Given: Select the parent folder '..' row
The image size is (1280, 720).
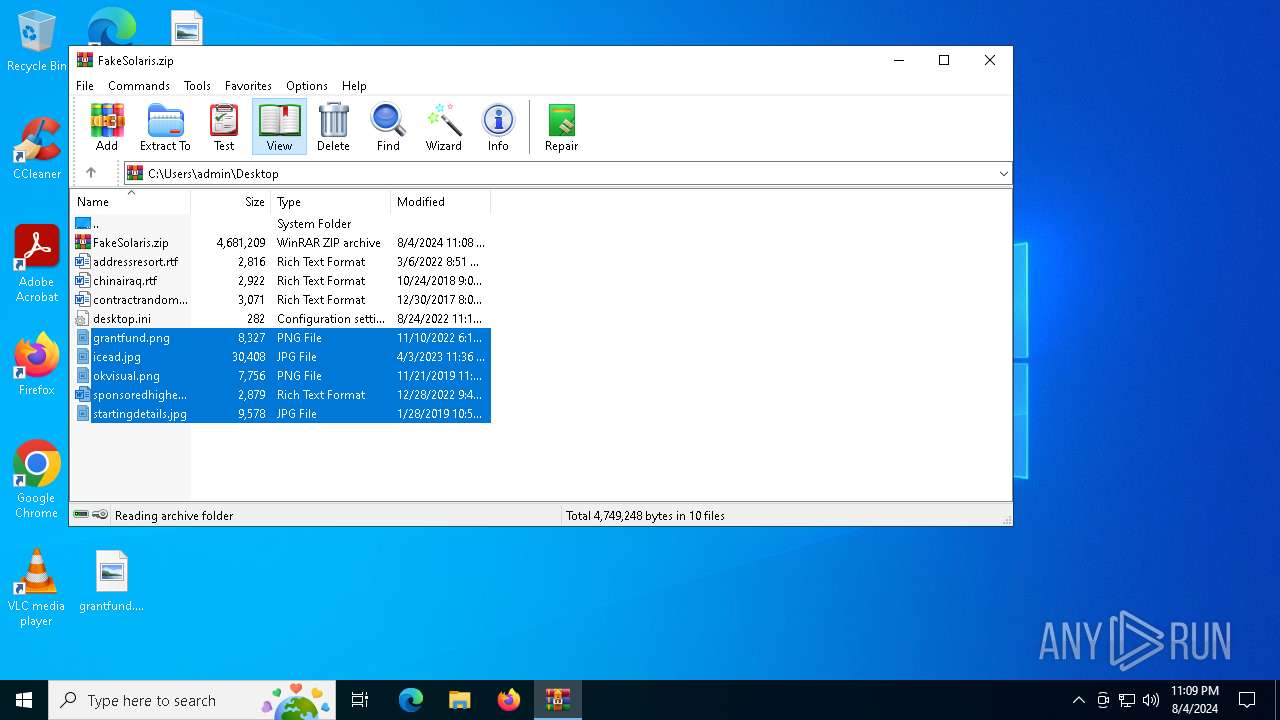Looking at the screenshot, I should pos(280,224).
